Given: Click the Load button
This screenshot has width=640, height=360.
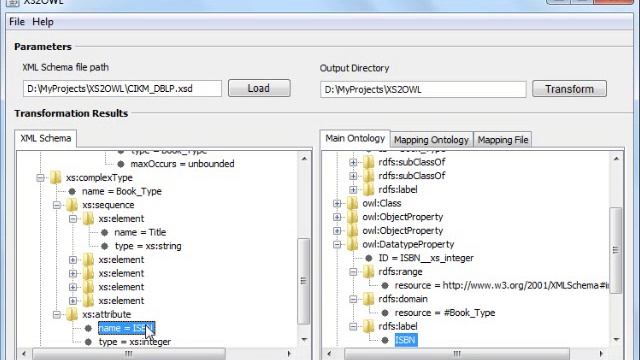Looking at the screenshot, I should (x=259, y=88).
